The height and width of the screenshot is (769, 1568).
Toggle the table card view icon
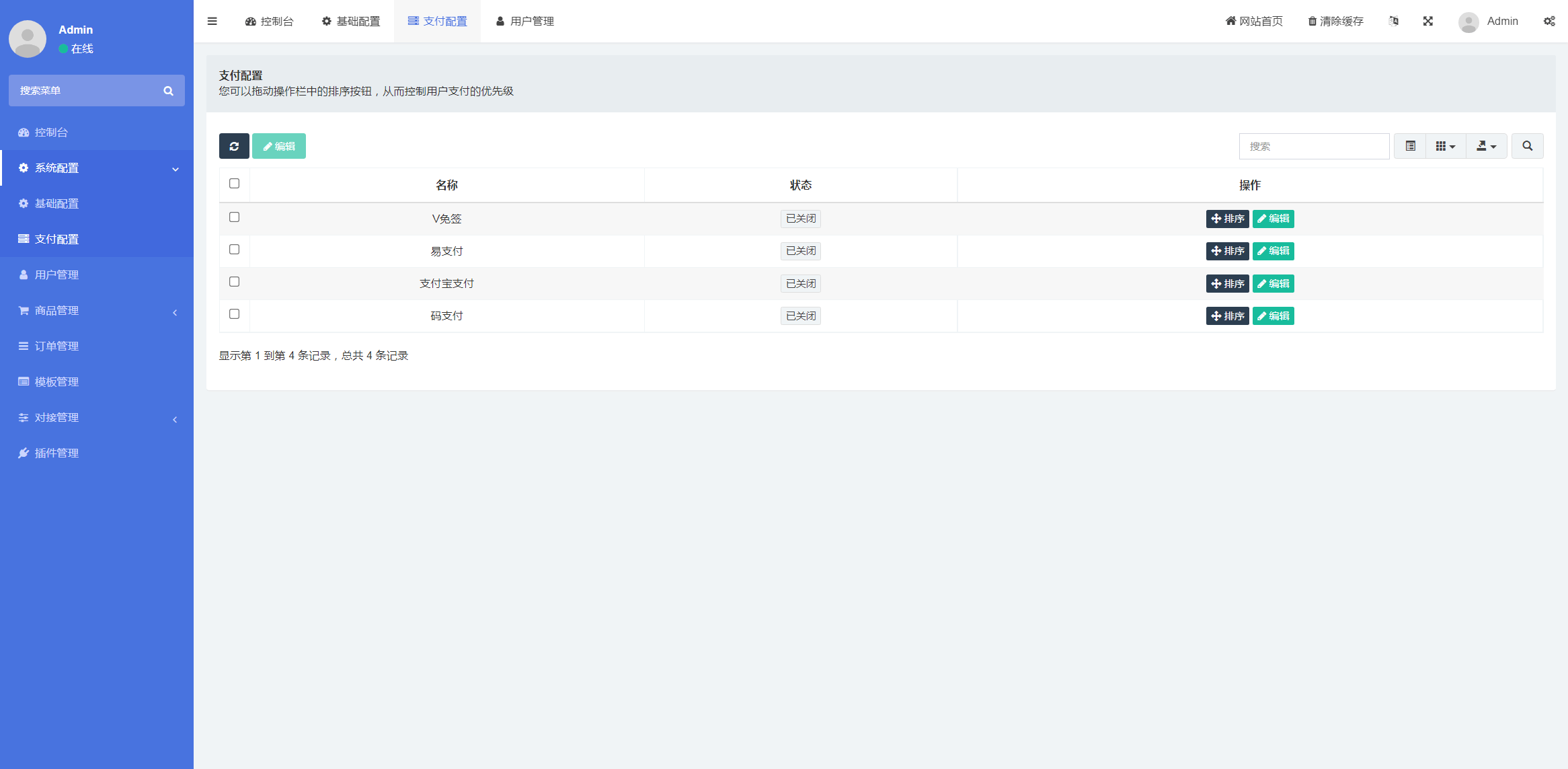click(1410, 146)
